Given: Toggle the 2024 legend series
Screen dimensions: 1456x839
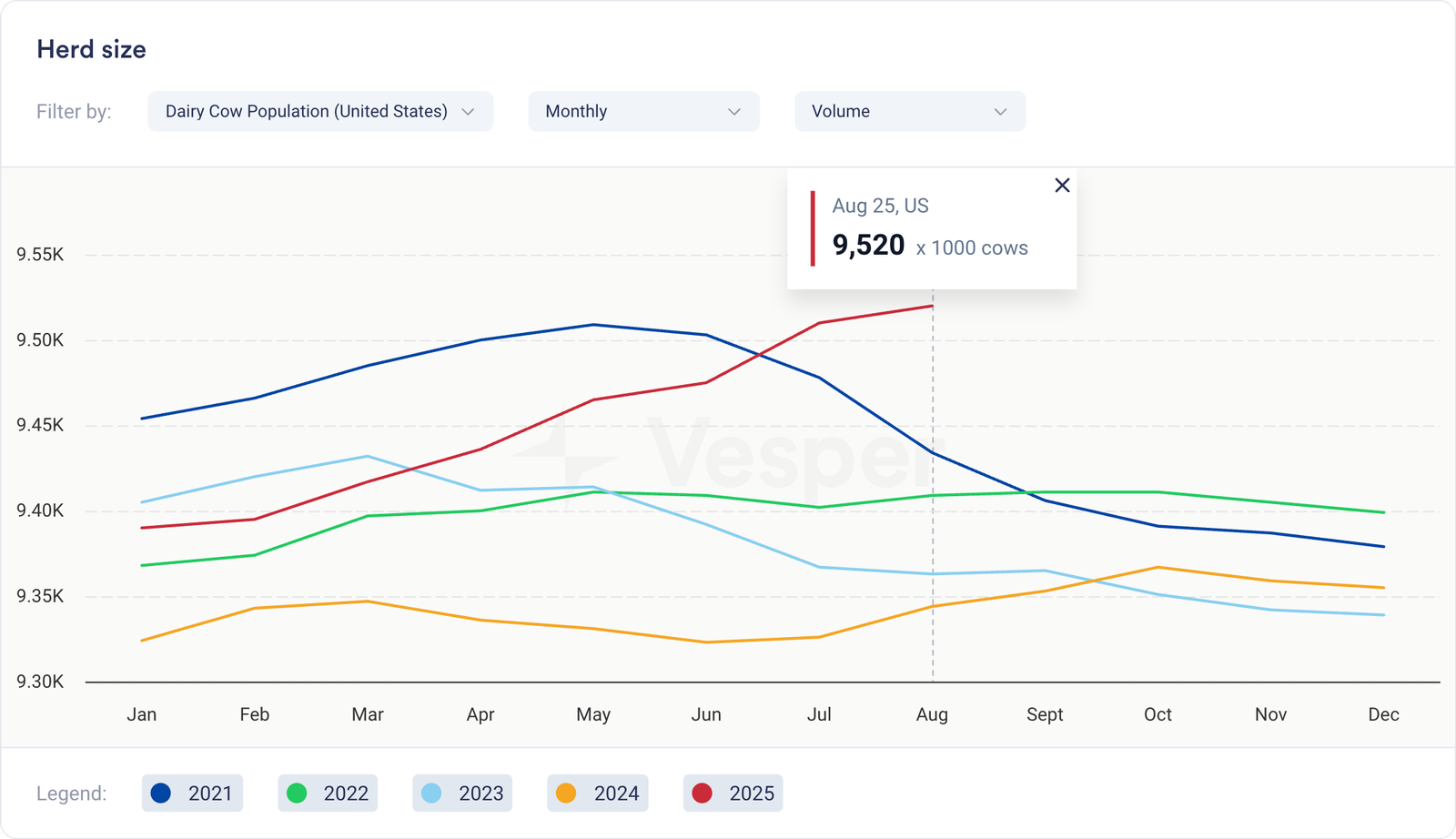Looking at the screenshot, I should 598,794.
